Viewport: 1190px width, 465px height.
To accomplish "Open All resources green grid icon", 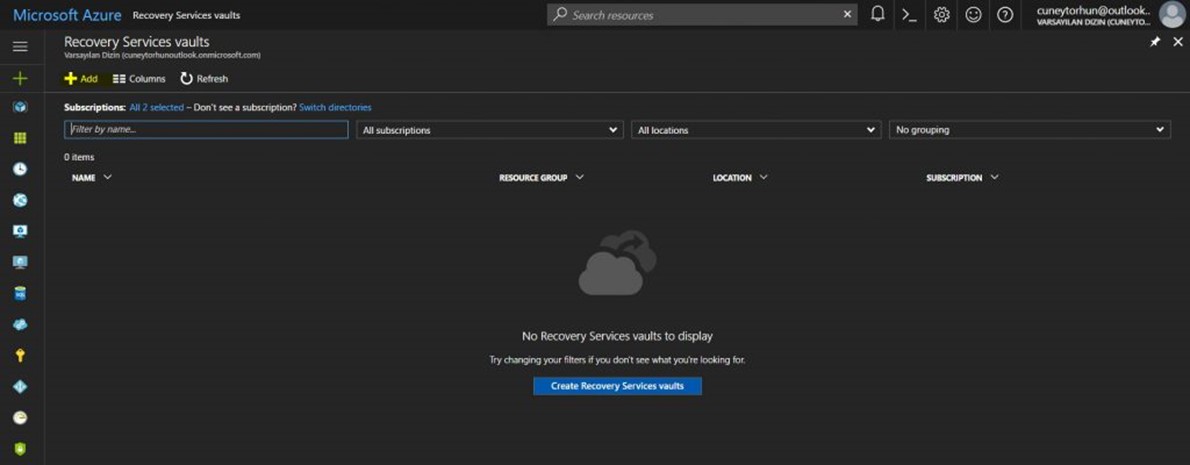I will pyautogui.click(x=20, y=138).
